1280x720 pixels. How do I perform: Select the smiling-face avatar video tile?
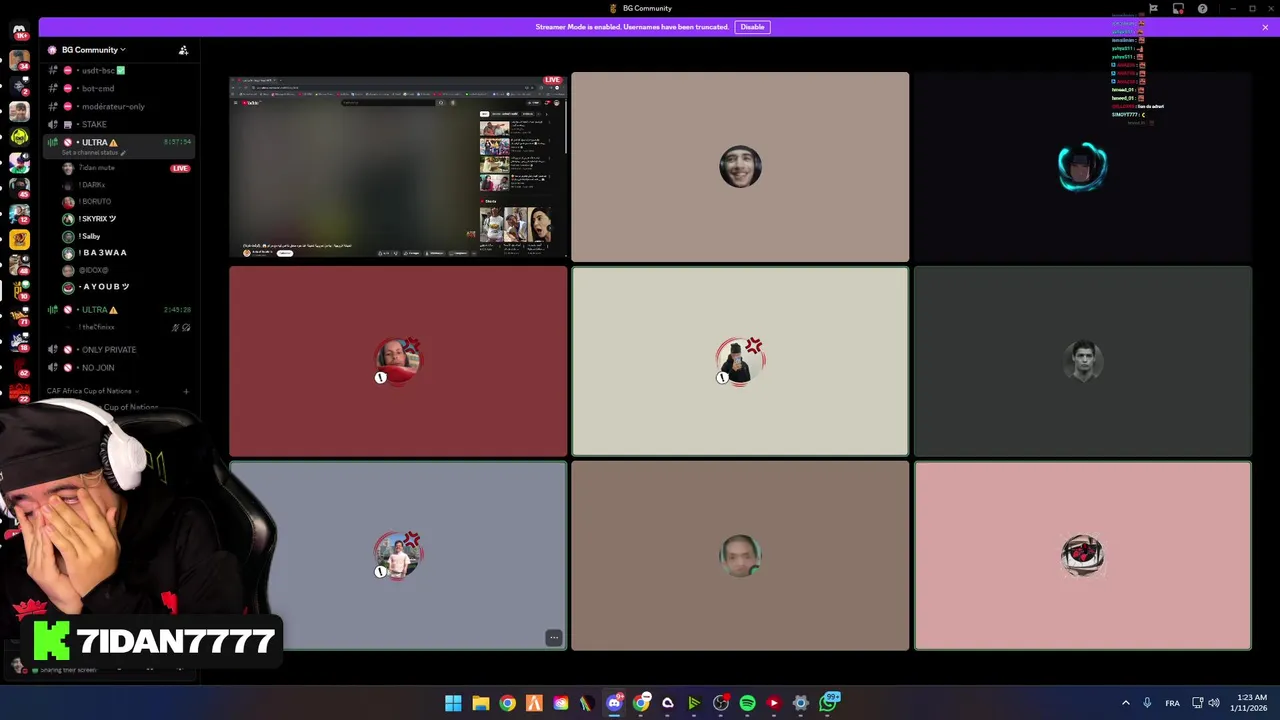coord(740,167)
